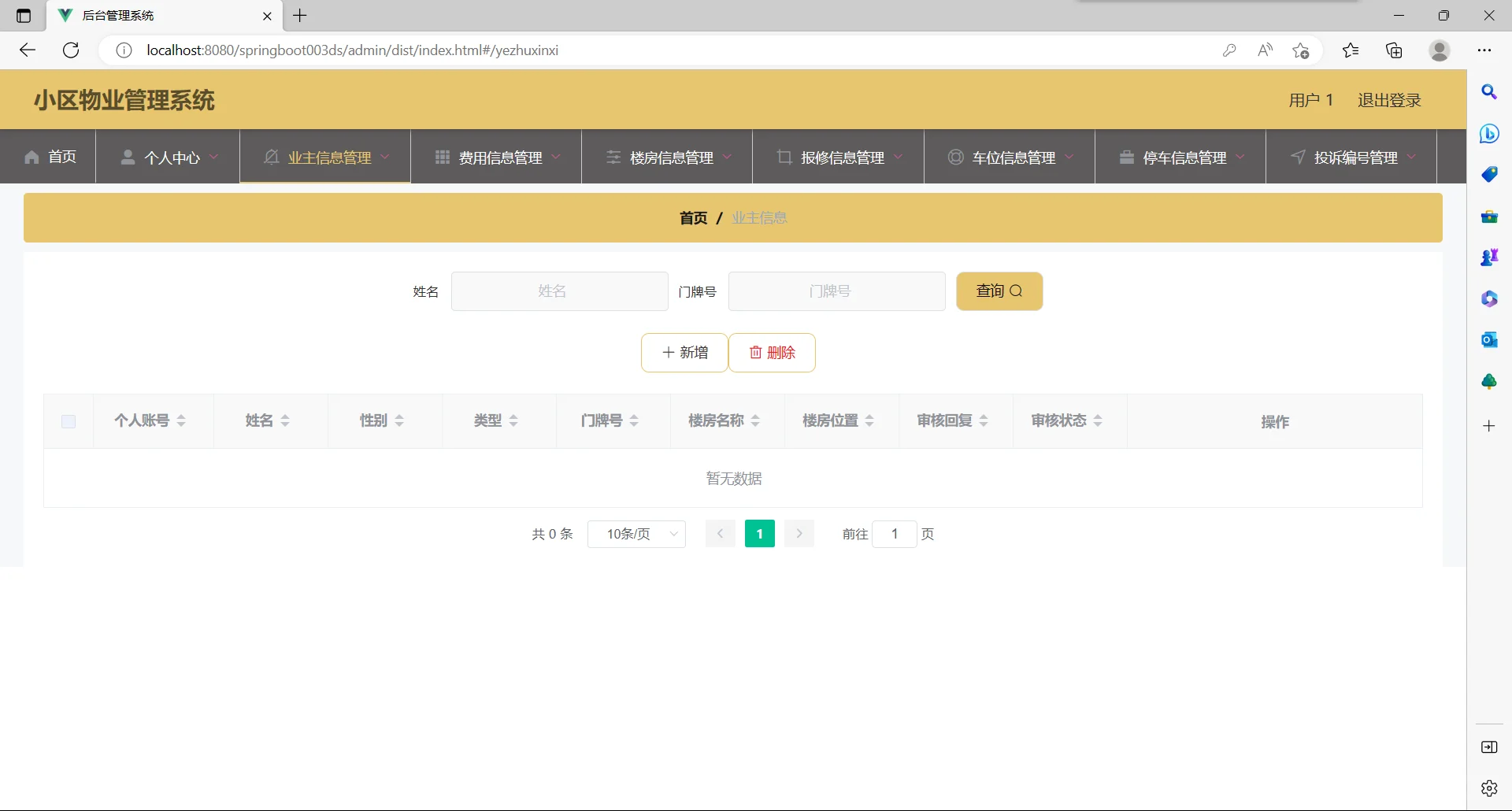Click the 新增 button to add record
1512x811 pixels.
click(684, 352)
